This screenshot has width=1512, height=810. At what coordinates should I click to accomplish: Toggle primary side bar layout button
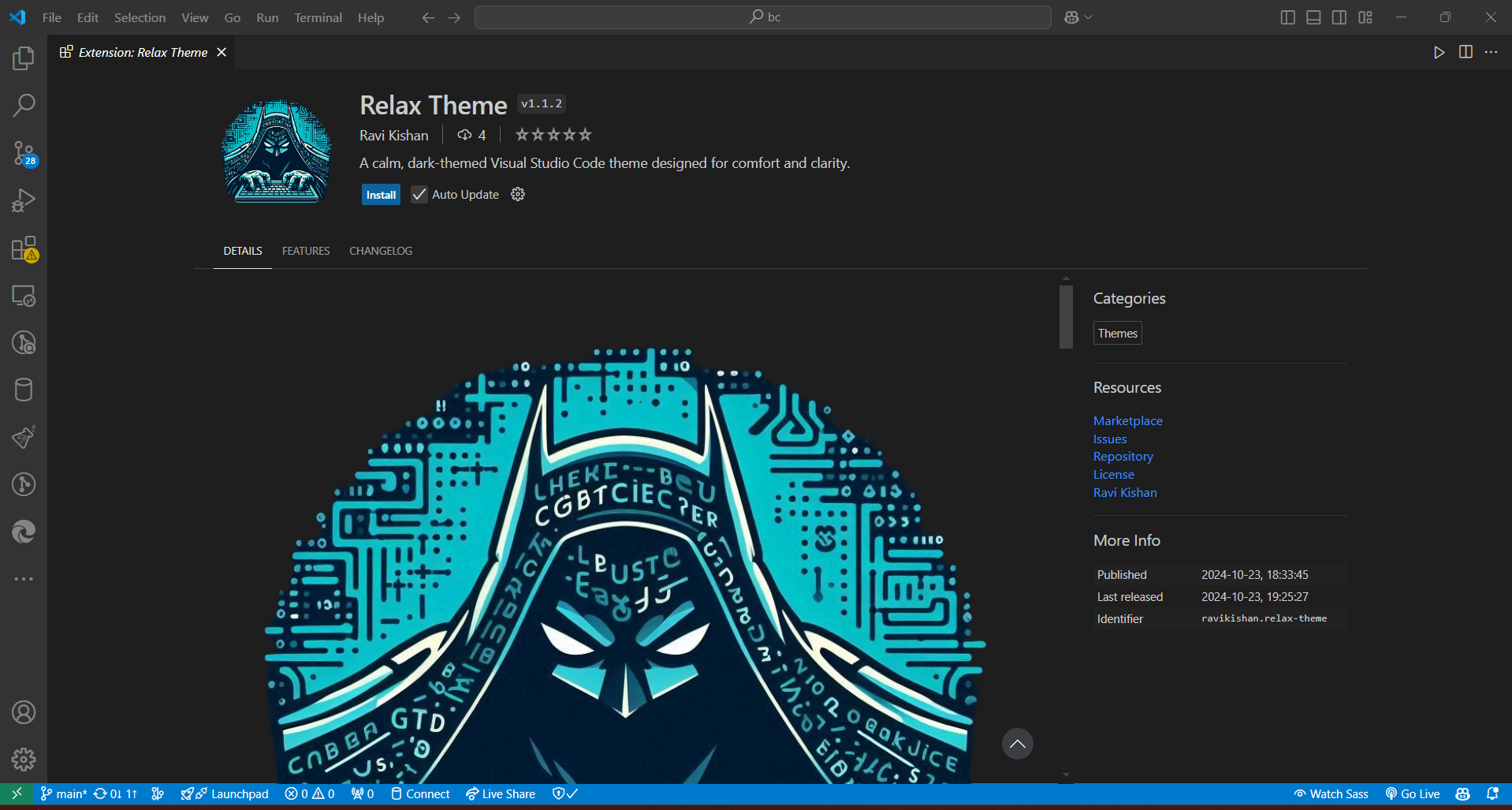[1288, 17]
